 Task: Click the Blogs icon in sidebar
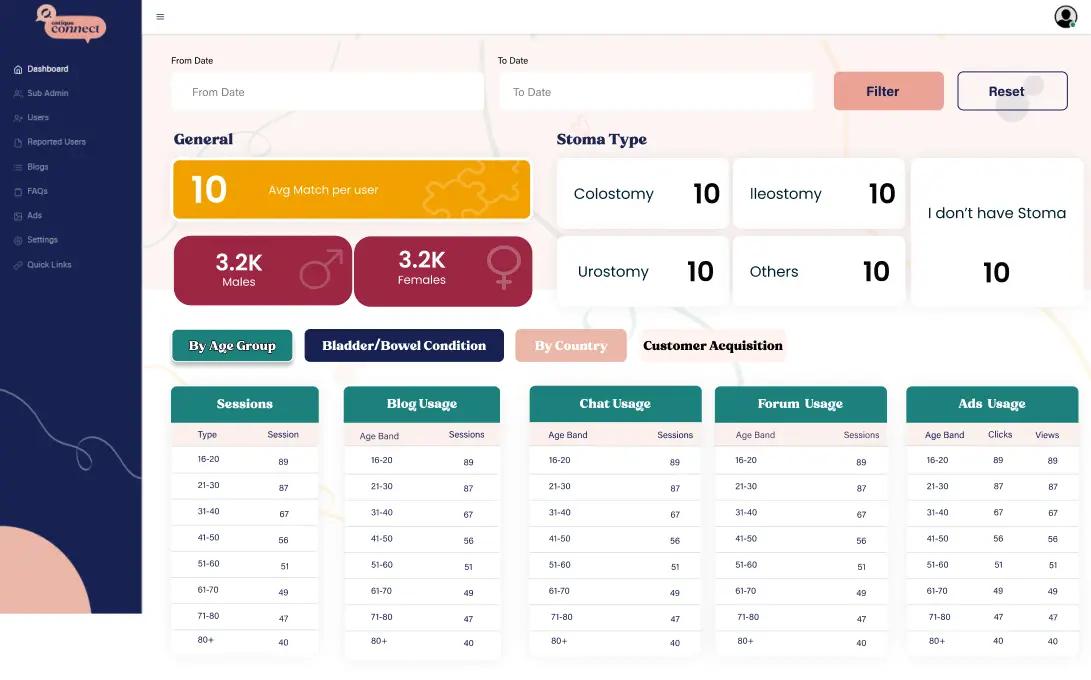pyautogui.click(x=18, y=168)
